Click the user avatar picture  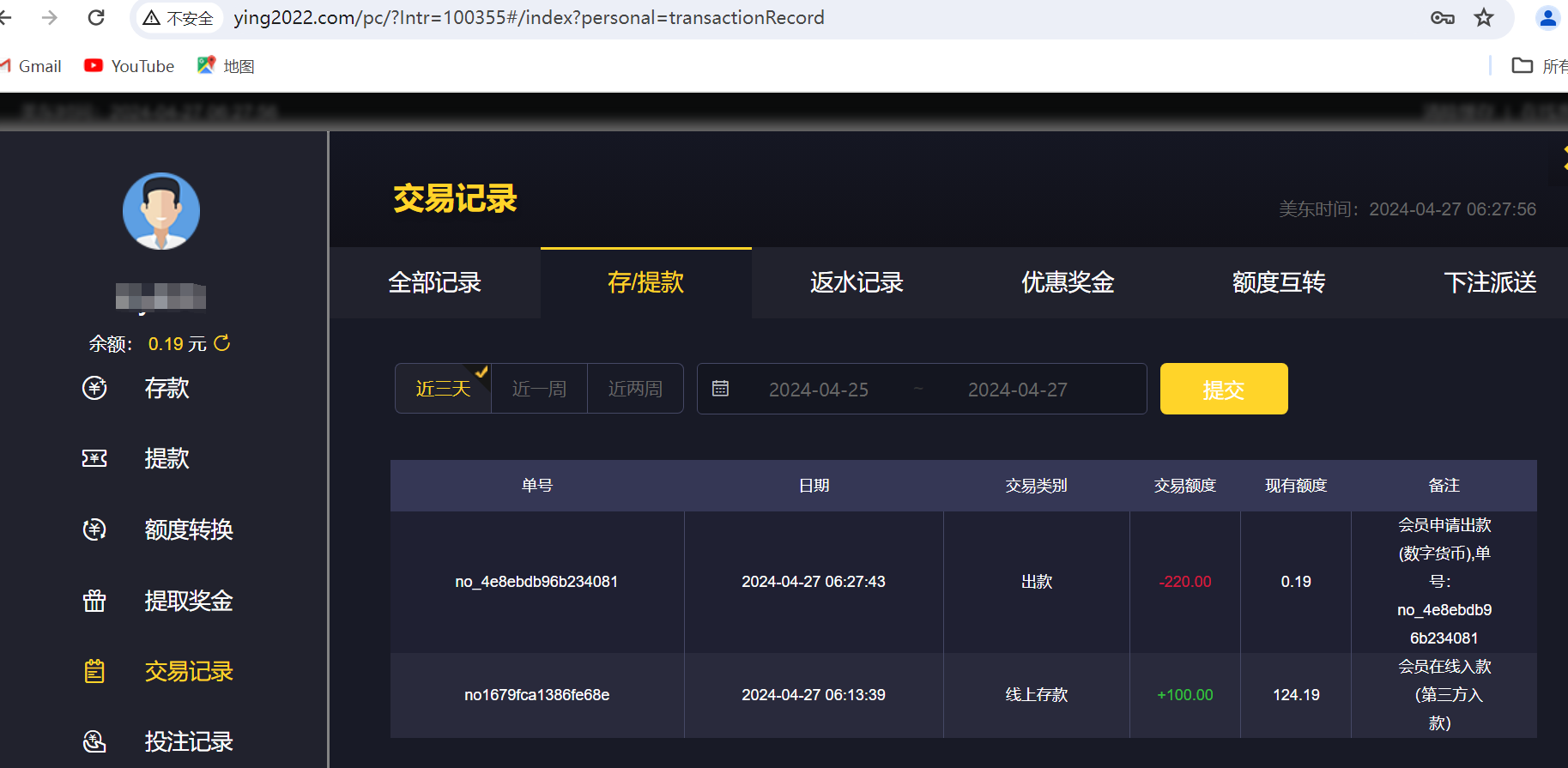(161, 211)
